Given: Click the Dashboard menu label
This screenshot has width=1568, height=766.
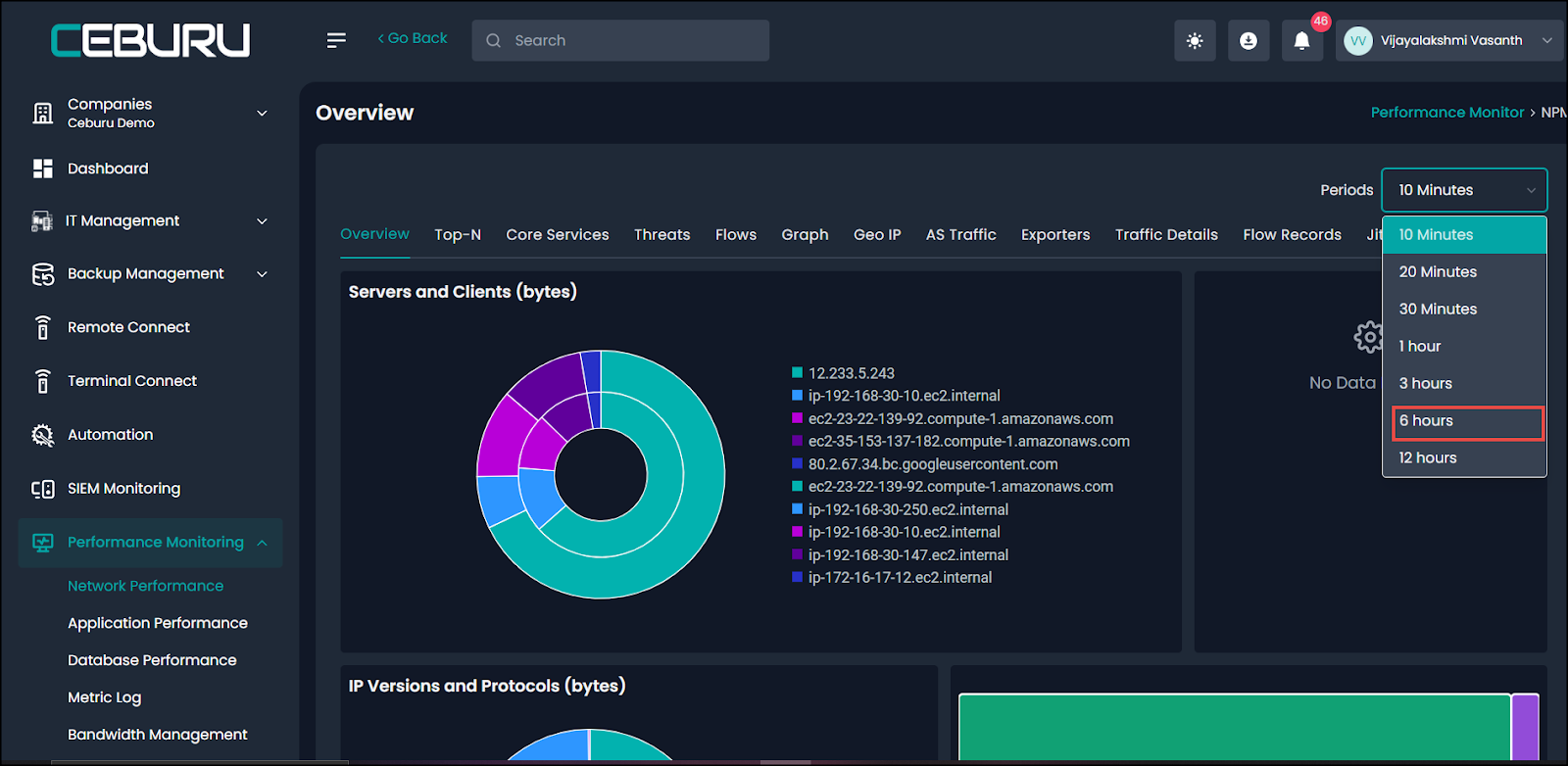Looking at the screenshot, I should pyautogui.click(x=108, y=168).
